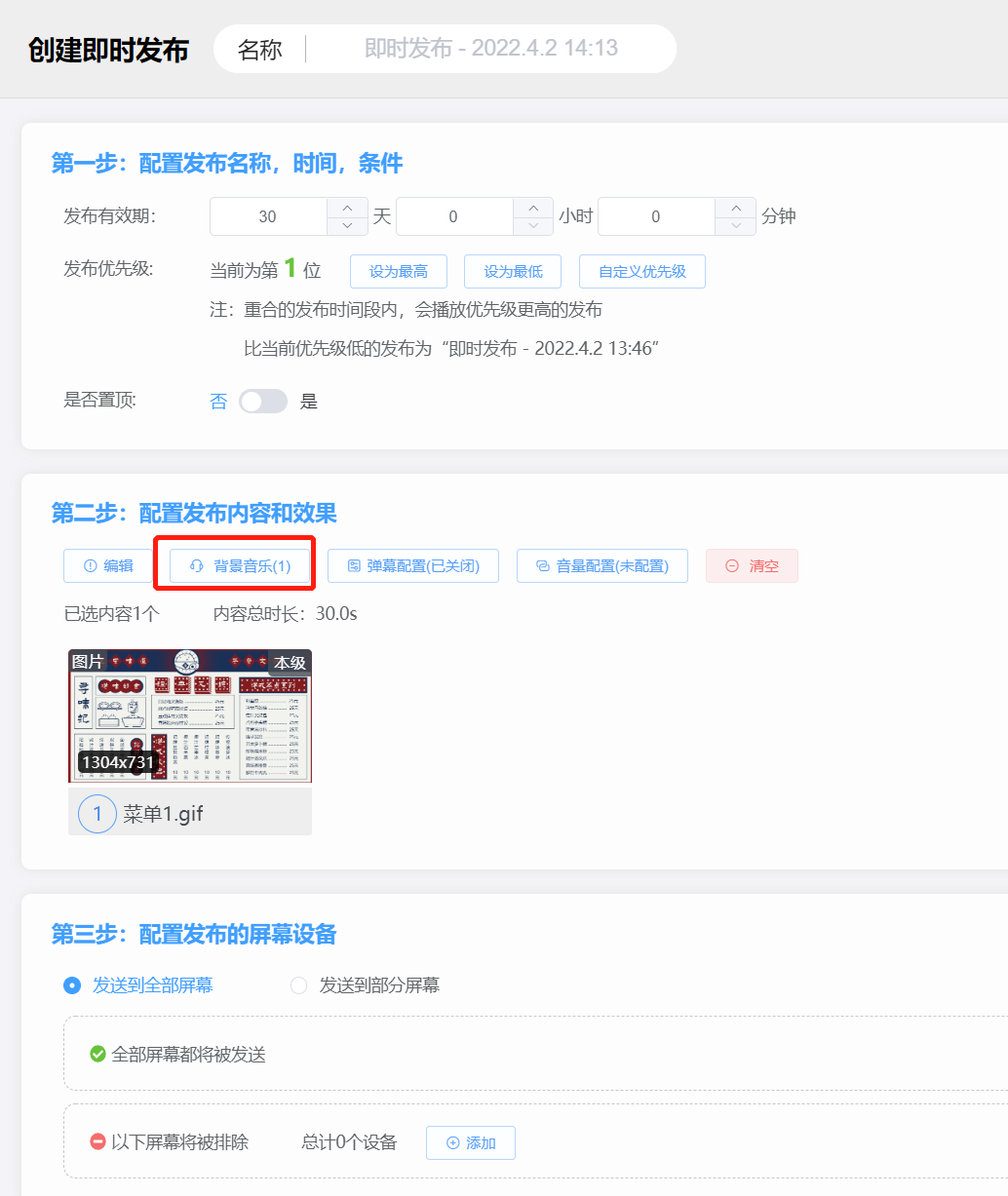Click the icon on 弹幕配置 button
The height and width of the screenshot is (1196, 1008).
pyautogui.click(x=354, y=566)
